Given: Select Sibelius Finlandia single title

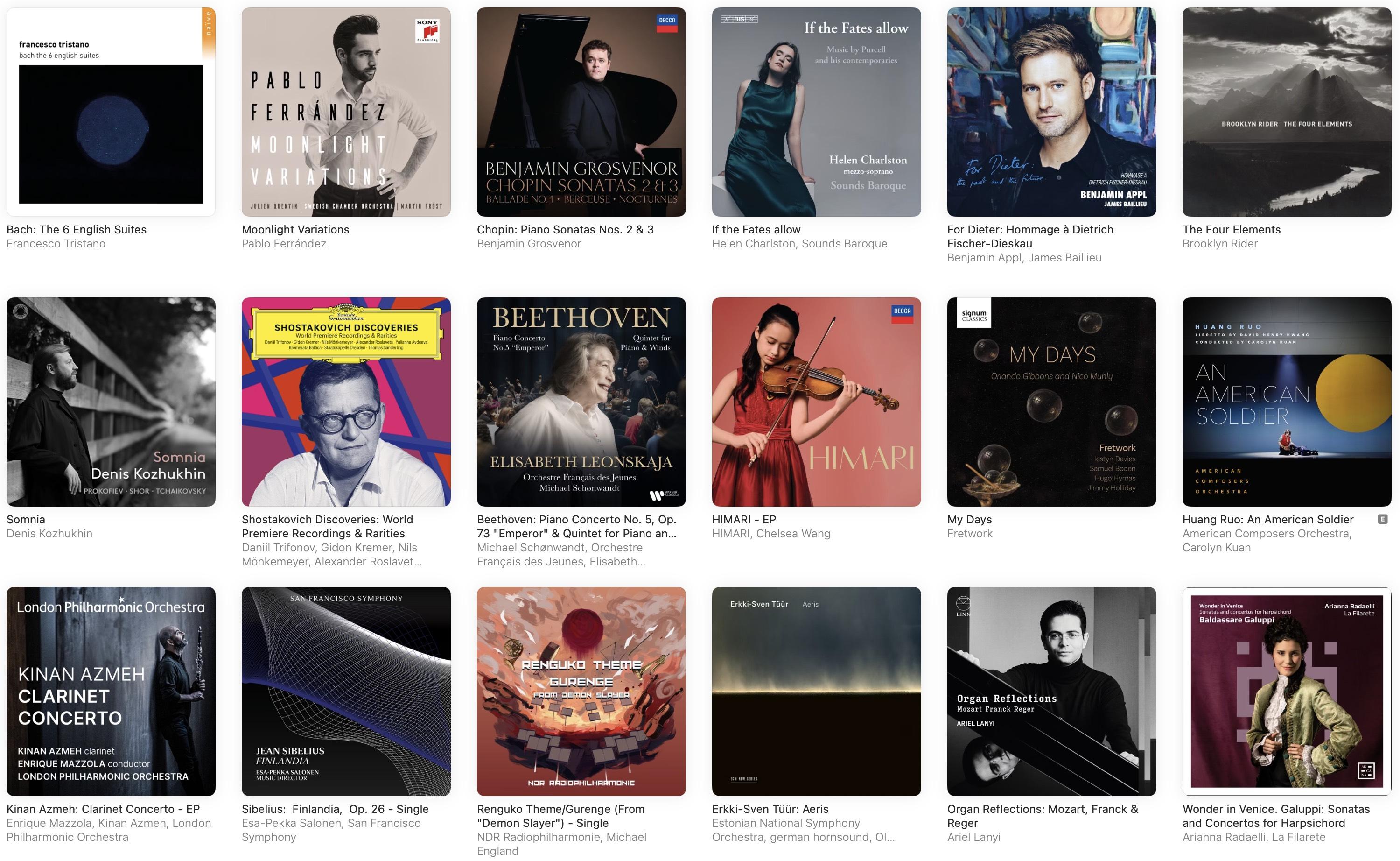Looking at the screenshot, I should [x=335, y=809].
